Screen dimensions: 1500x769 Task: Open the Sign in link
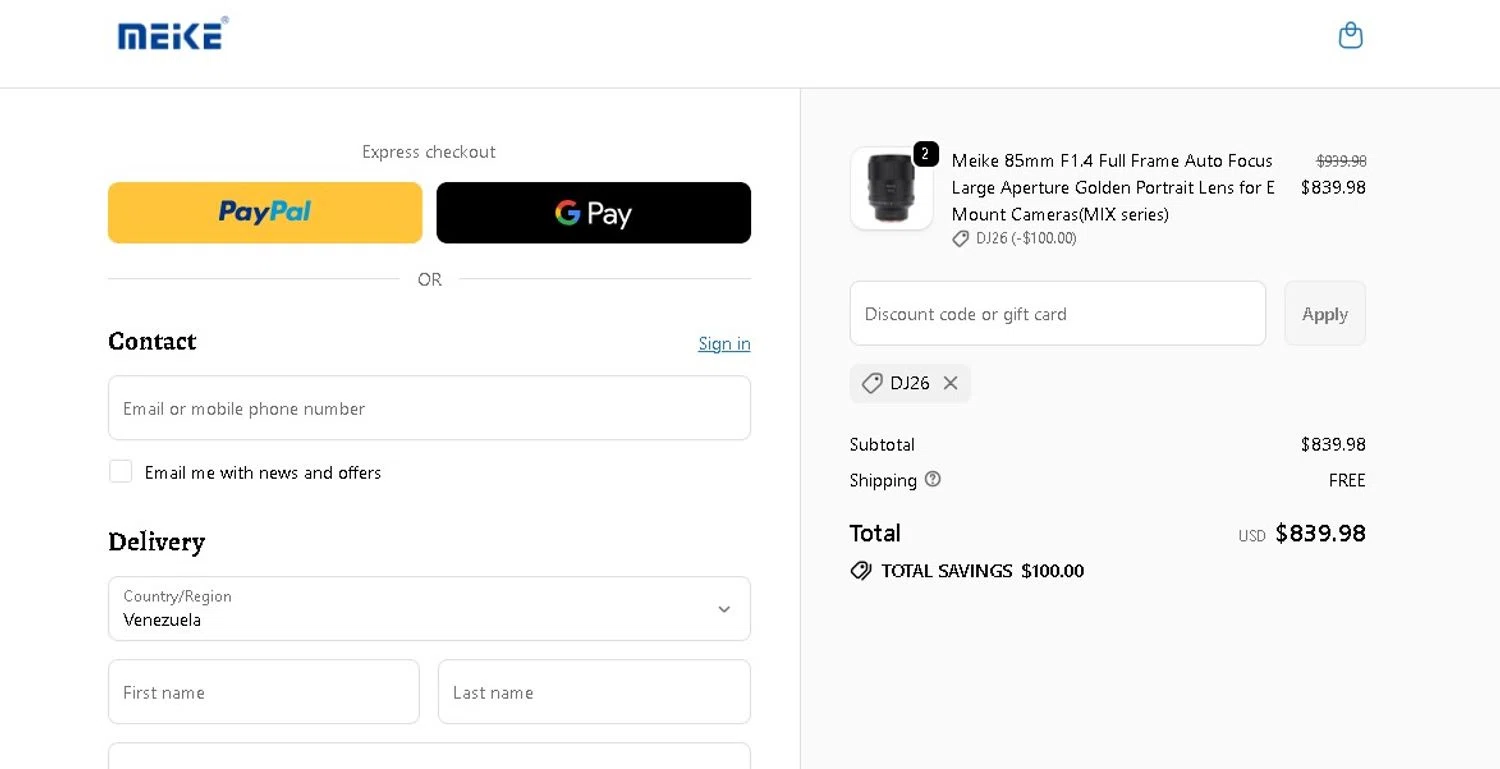point(724,343)
